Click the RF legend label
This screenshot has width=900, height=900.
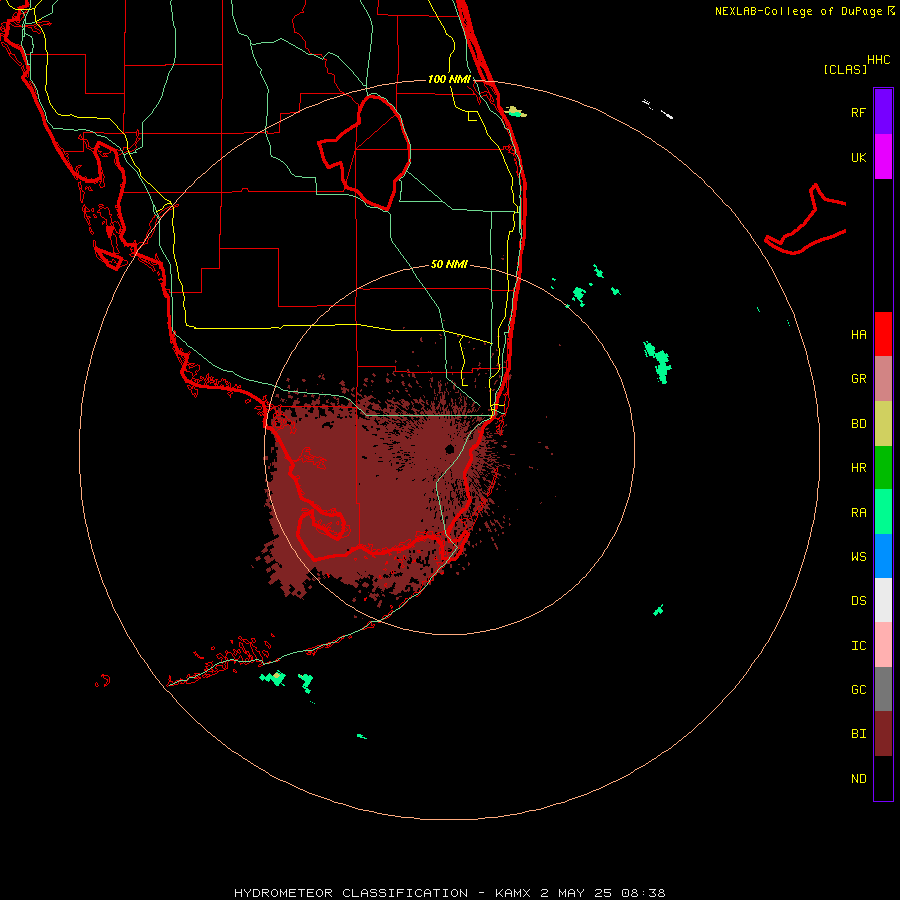pyautogui.click(x=858, y=112)
